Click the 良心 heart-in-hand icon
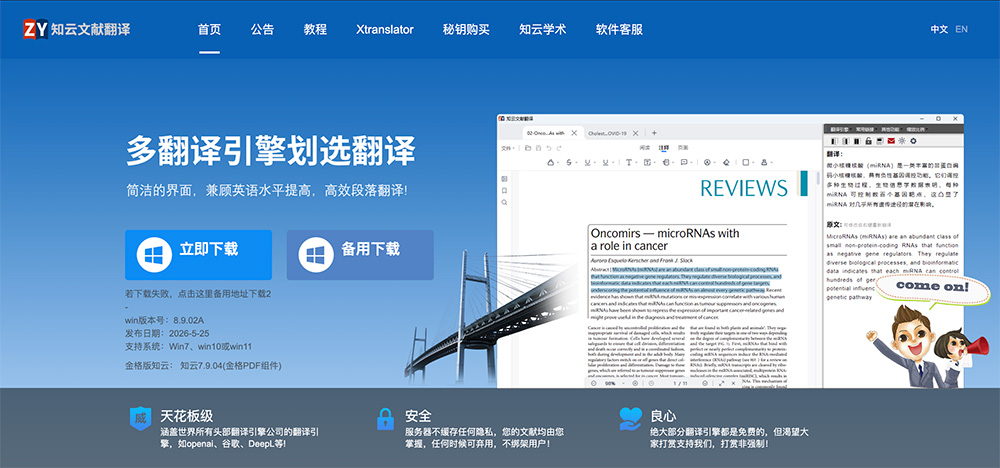 click(x=630, y=419)
